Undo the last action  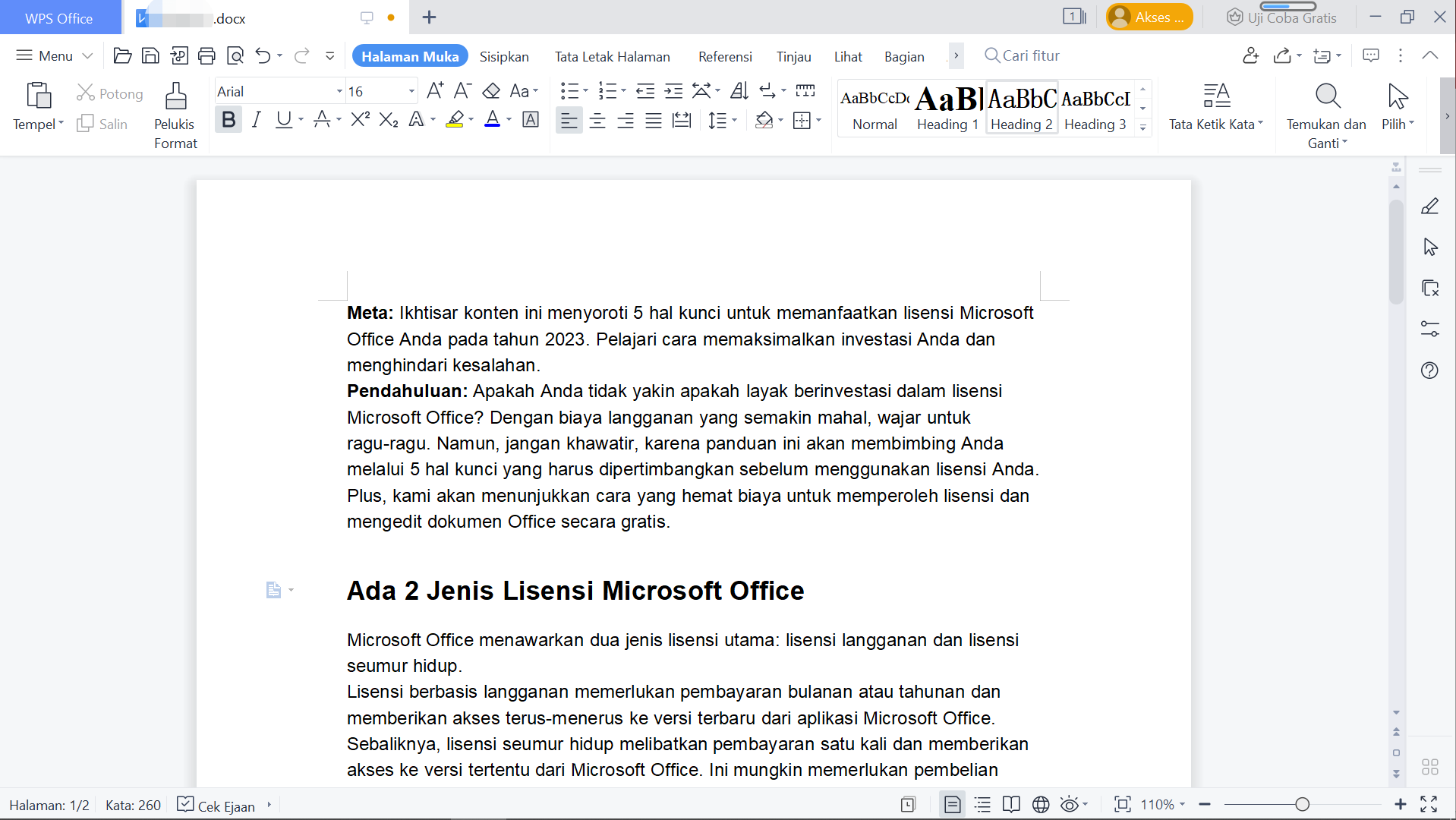coord(263,55)
